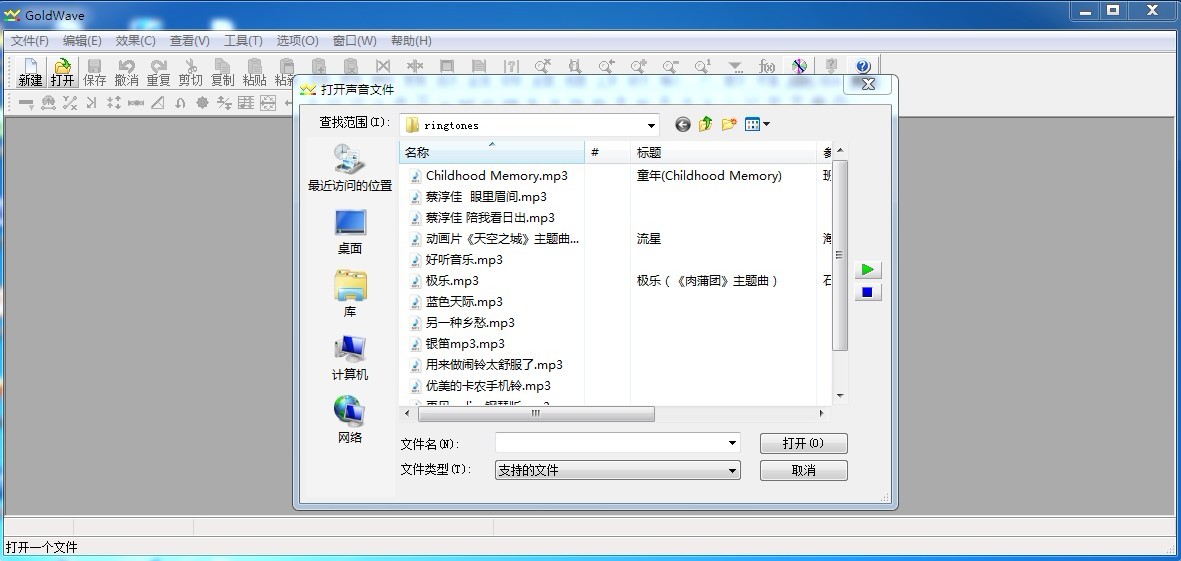Open the 工具(T) menu
This screenshot has height=561, width=1181.
pyautogui.click(x=243, y=41)
